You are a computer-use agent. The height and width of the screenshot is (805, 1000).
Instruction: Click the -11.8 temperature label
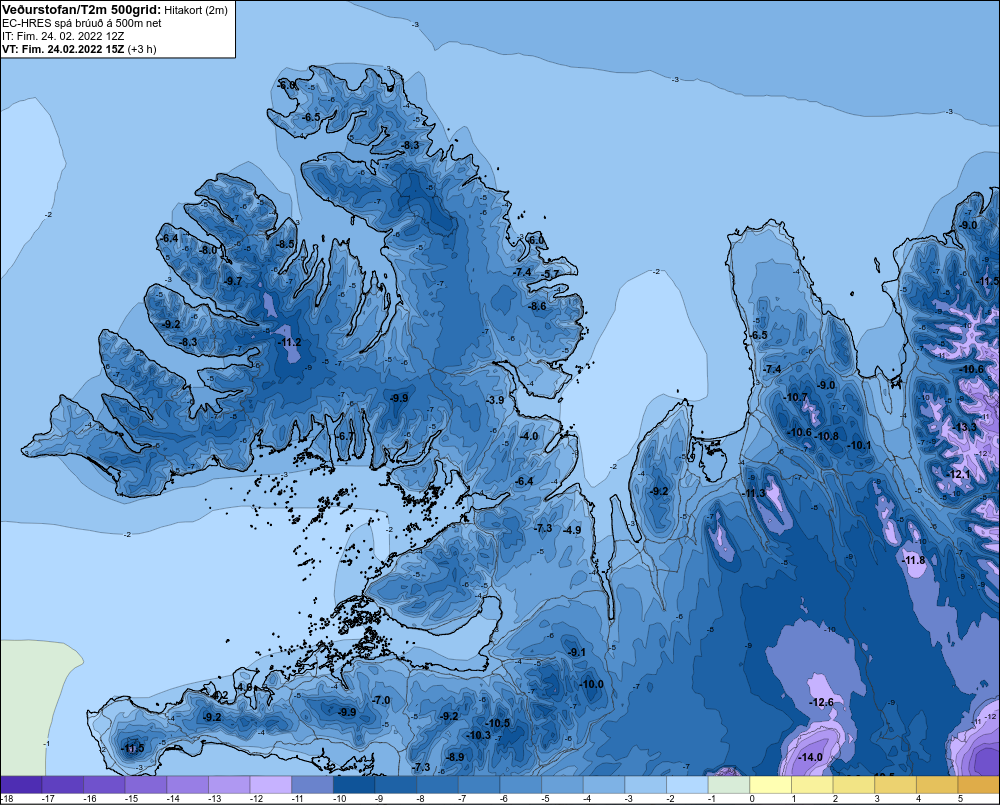(913, 560)
